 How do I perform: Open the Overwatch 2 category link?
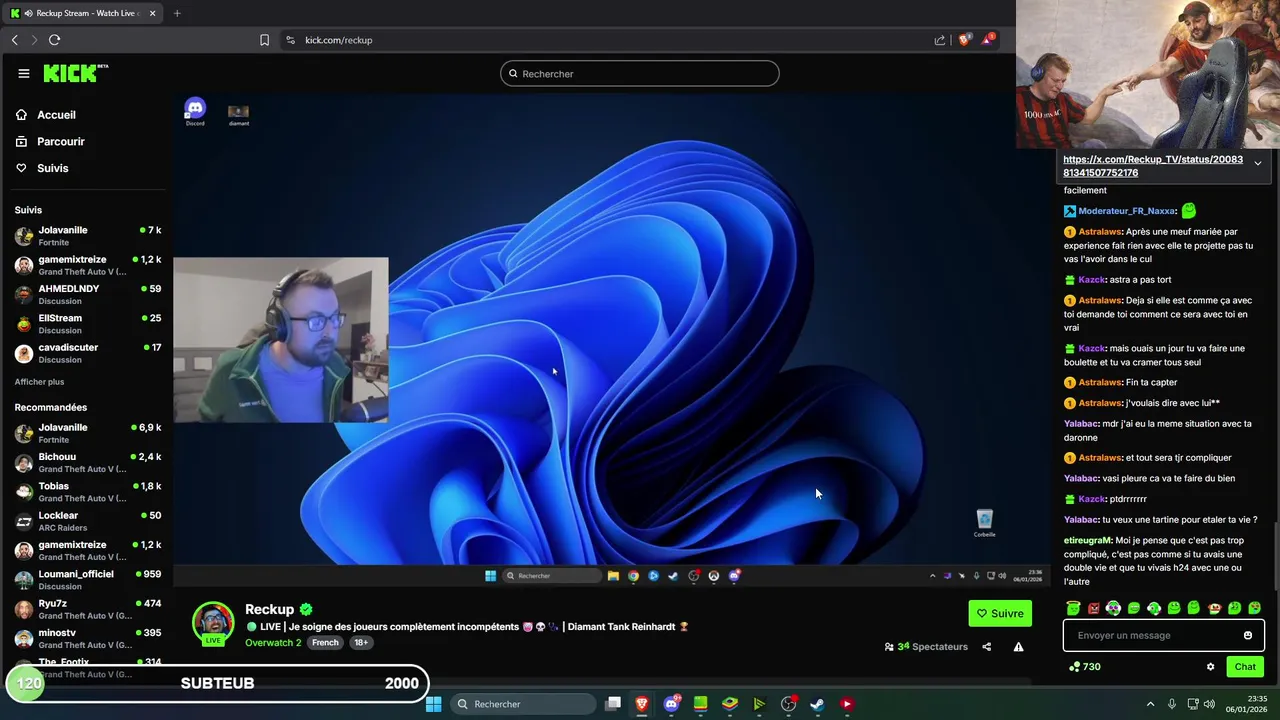[x=273, y=642]
